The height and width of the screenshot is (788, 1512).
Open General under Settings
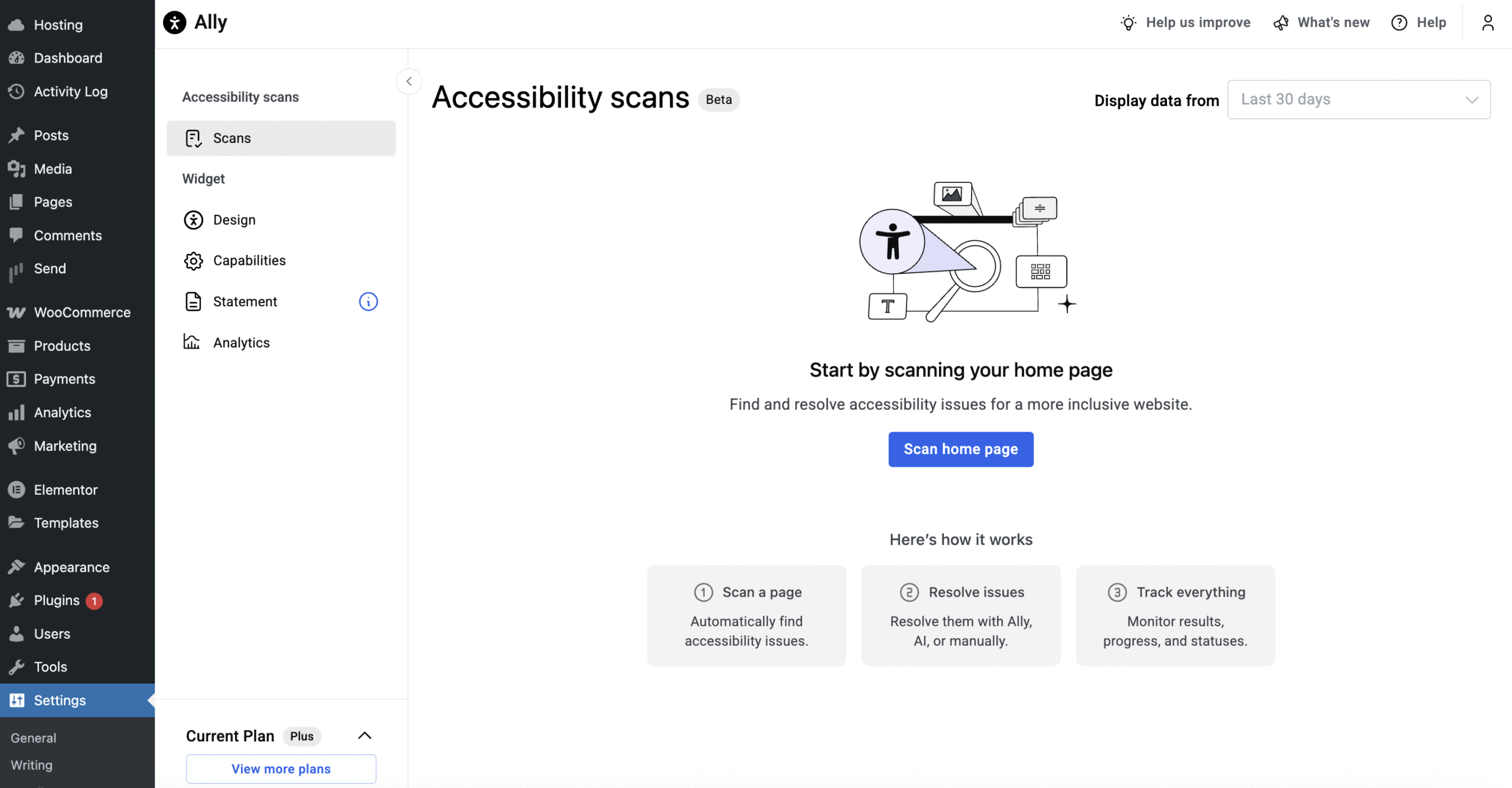(x=34, y=738)
